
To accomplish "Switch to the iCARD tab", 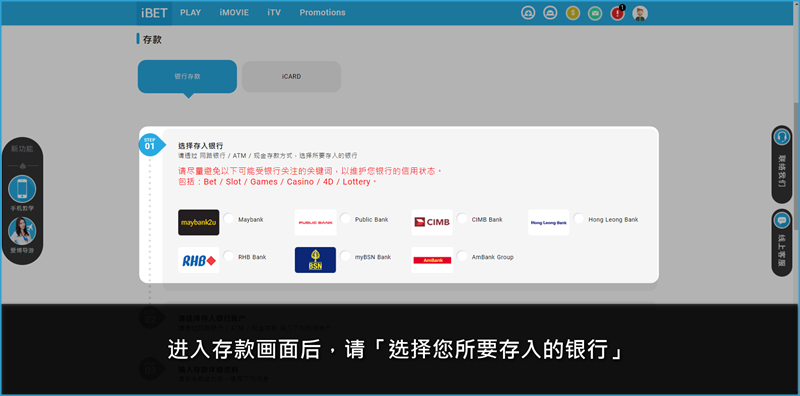I will coord(291,77).
